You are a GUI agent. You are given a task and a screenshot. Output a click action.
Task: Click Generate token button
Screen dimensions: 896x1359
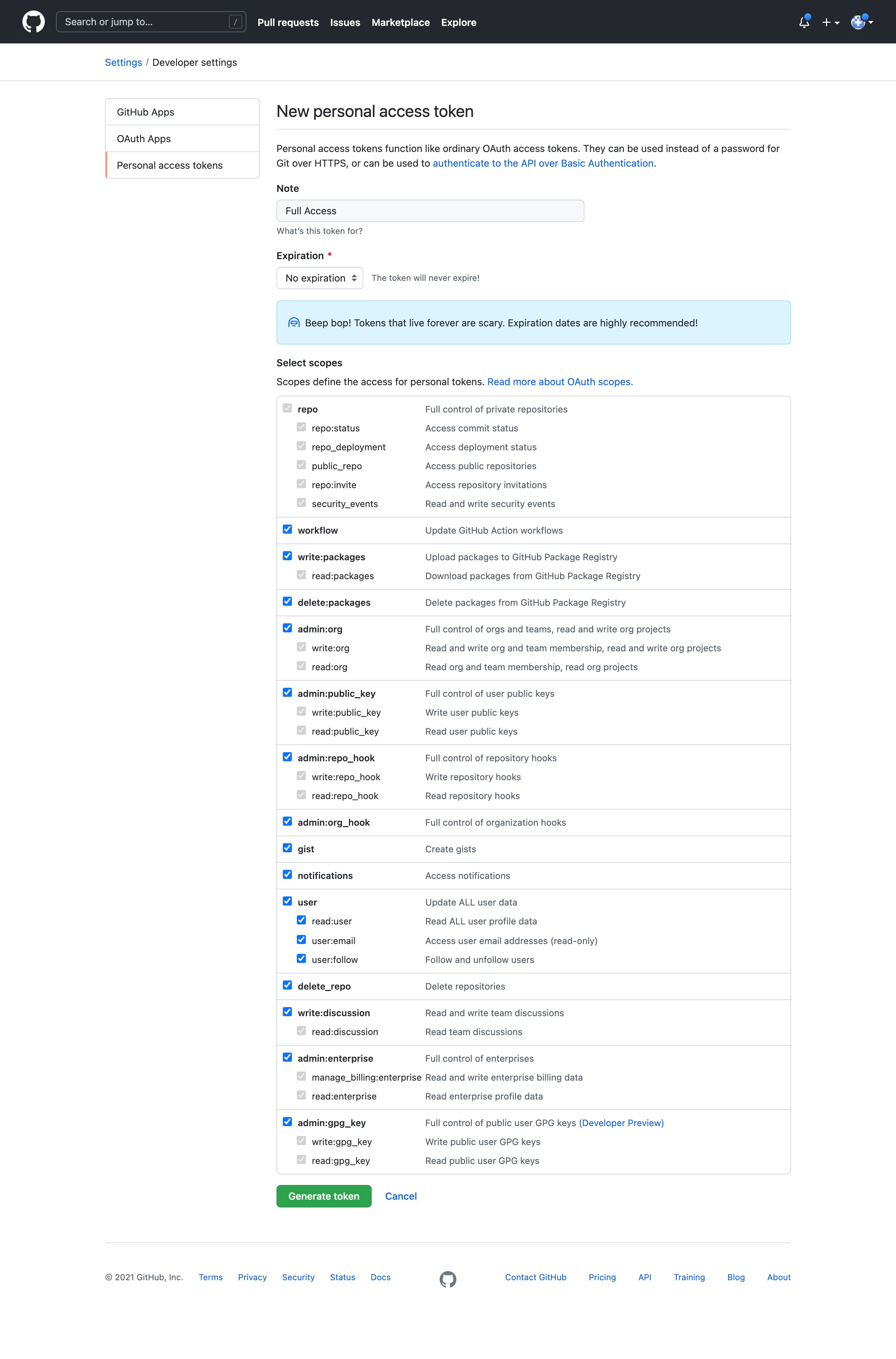point(323,1195)
